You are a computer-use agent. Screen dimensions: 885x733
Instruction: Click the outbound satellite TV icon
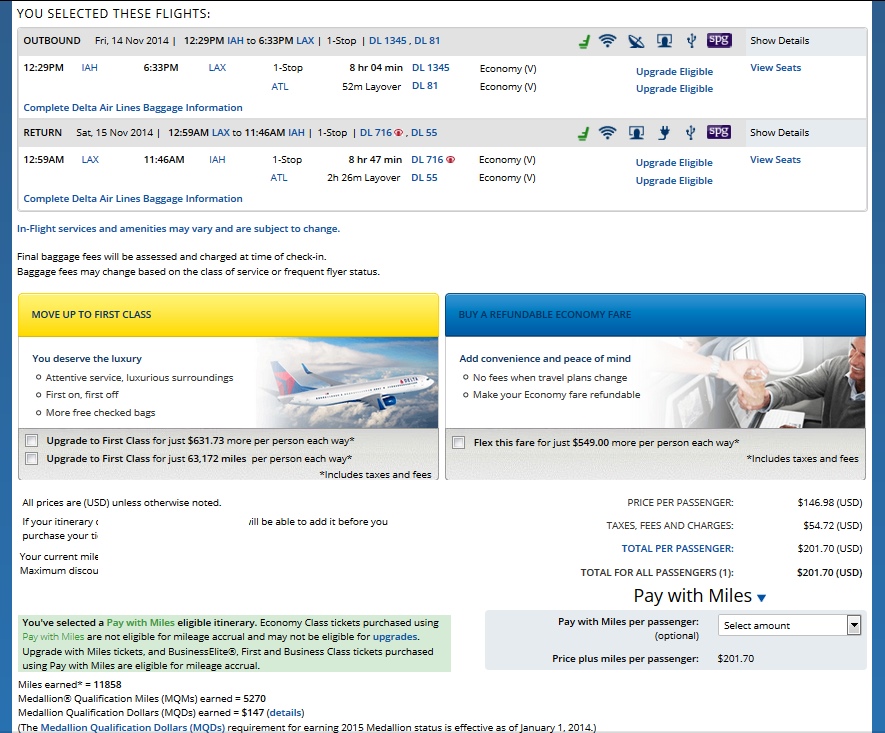[x=636, y=41]
